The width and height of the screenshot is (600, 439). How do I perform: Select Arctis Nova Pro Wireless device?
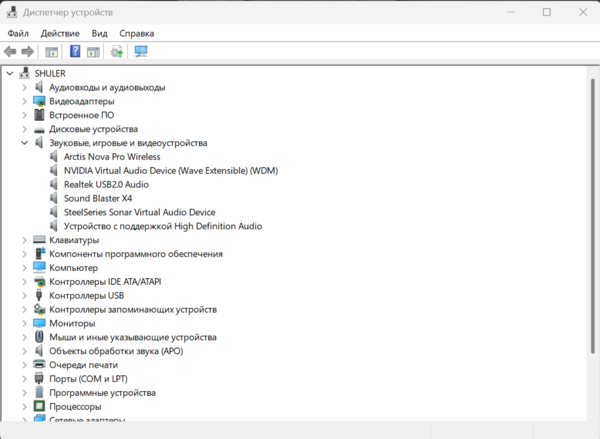[112, 157]
